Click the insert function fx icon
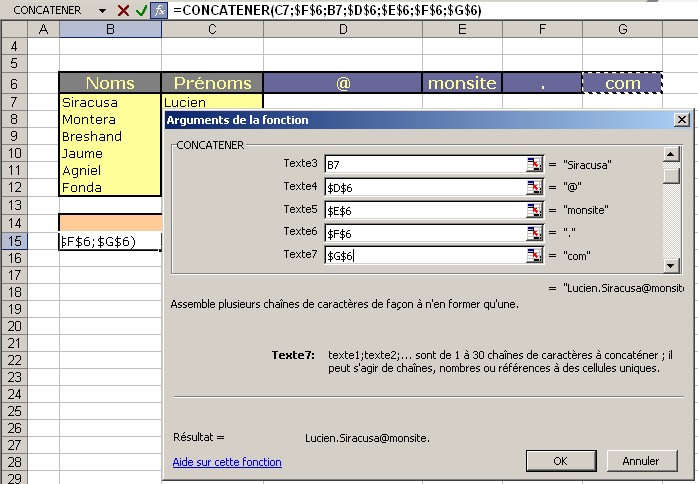Viewport: 698px width, 484px height. click(x=159, y=10)
